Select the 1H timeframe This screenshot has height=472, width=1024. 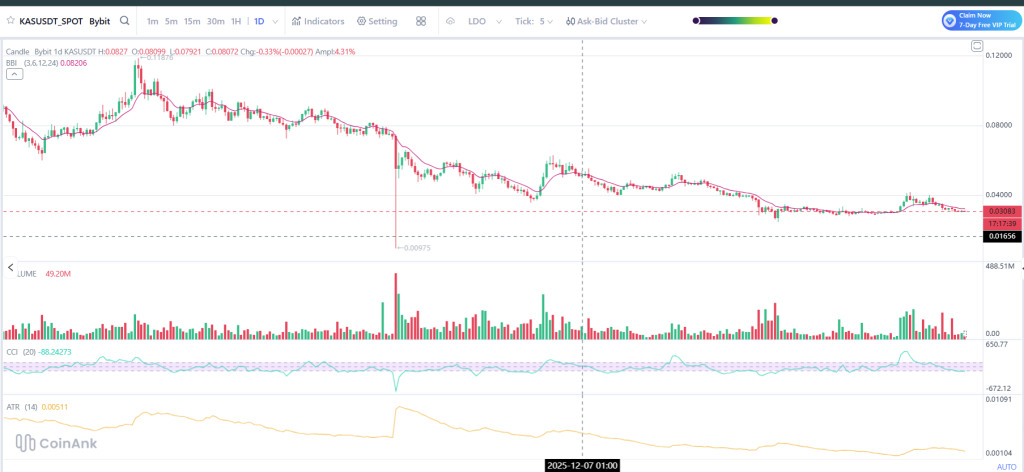[x=236, y=21]
